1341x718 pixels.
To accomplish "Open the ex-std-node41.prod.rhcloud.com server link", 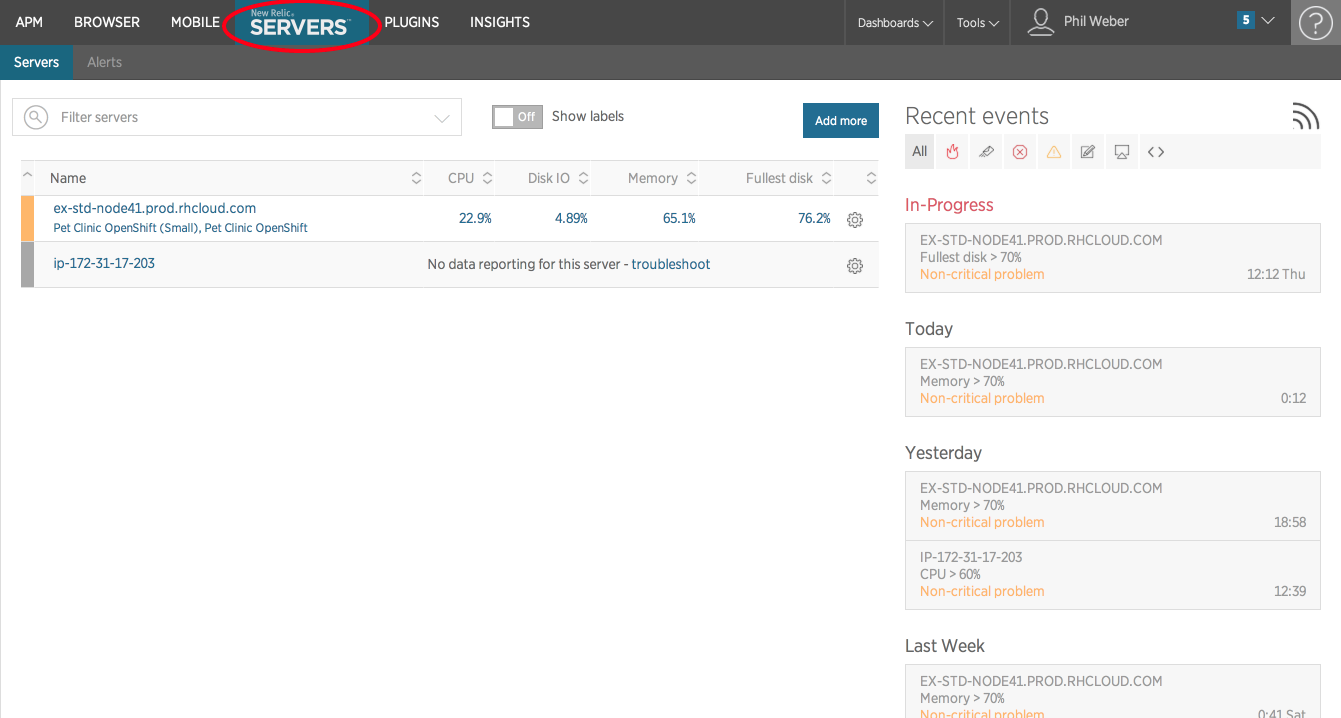I will click(155, 208).
